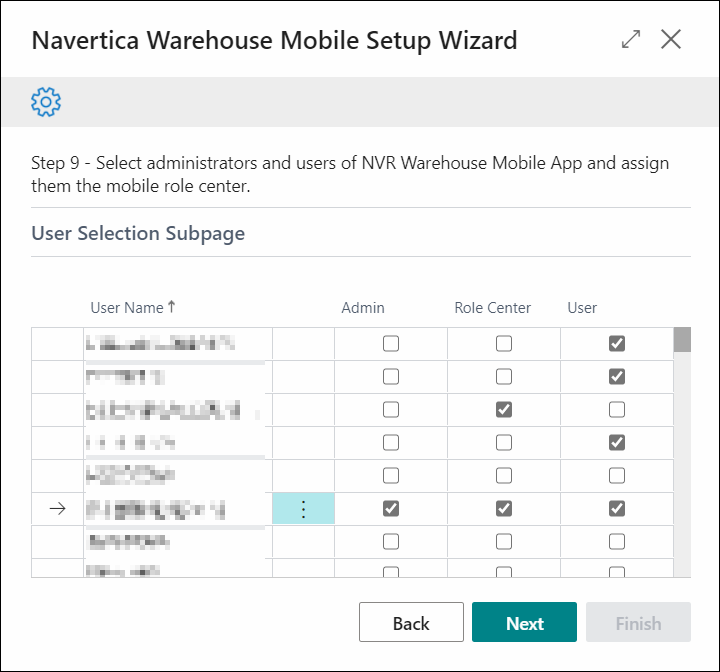Viewport: 720px width, 672px height.
Task: Click the Role Center column header
Action: pos(492,307)
